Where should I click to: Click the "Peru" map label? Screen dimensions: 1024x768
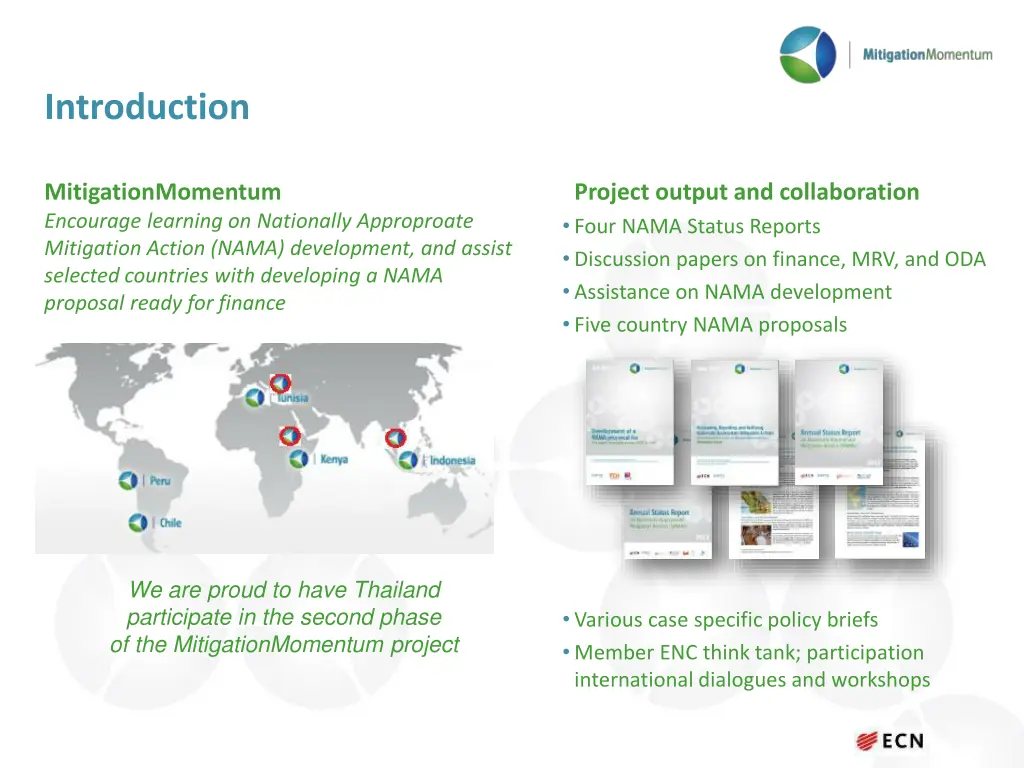160,481
